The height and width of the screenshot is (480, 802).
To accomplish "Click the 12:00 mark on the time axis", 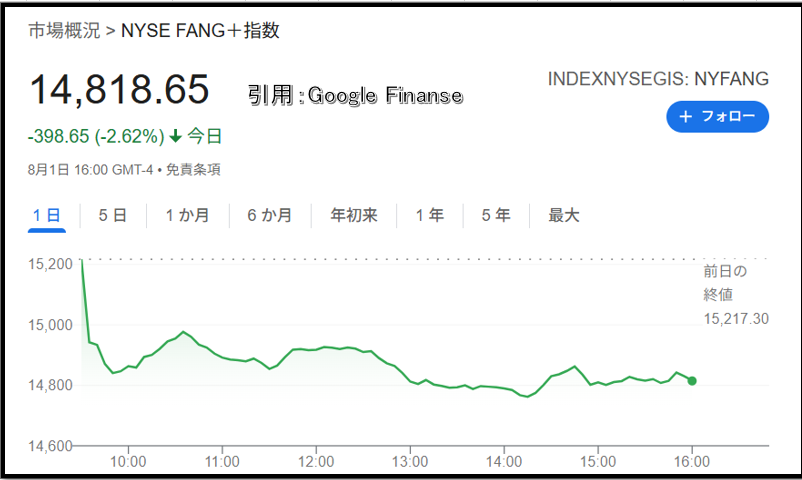I will (x=316, y=462).
